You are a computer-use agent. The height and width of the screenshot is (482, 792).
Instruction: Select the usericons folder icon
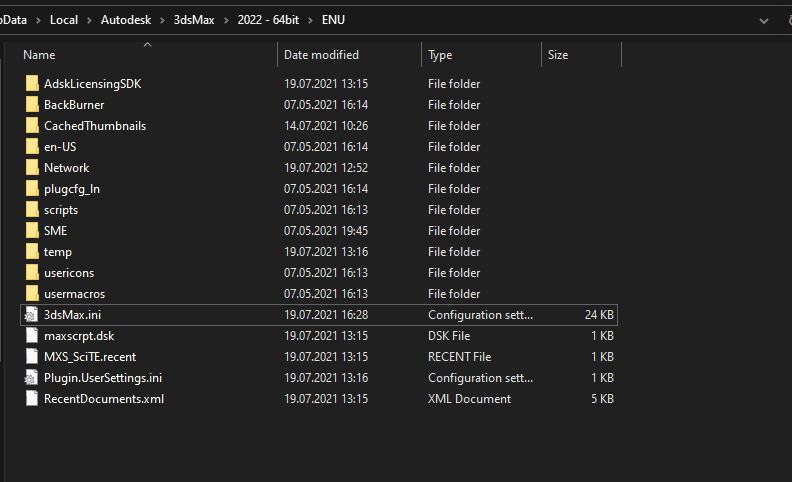(x=32, y=272)
